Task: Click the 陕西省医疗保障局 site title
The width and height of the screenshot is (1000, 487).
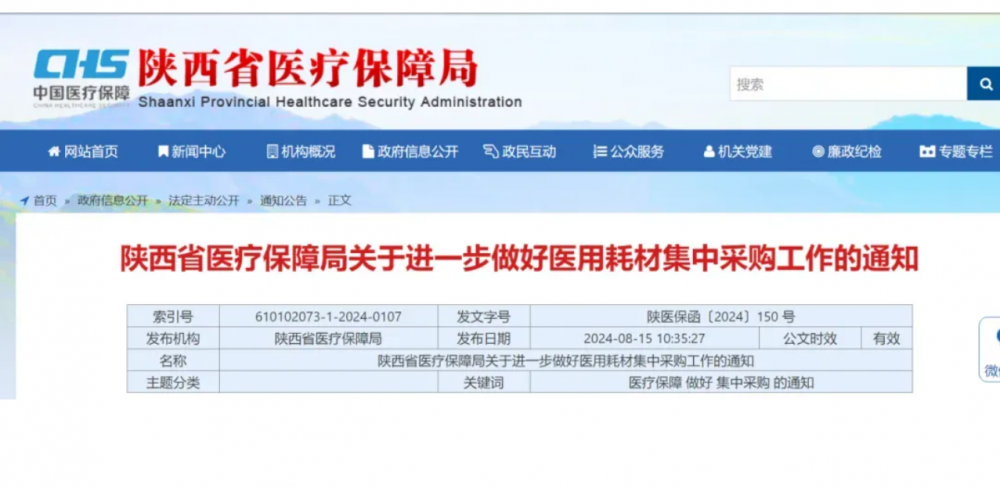Action: pyautogui.click(x=307, y=67)
